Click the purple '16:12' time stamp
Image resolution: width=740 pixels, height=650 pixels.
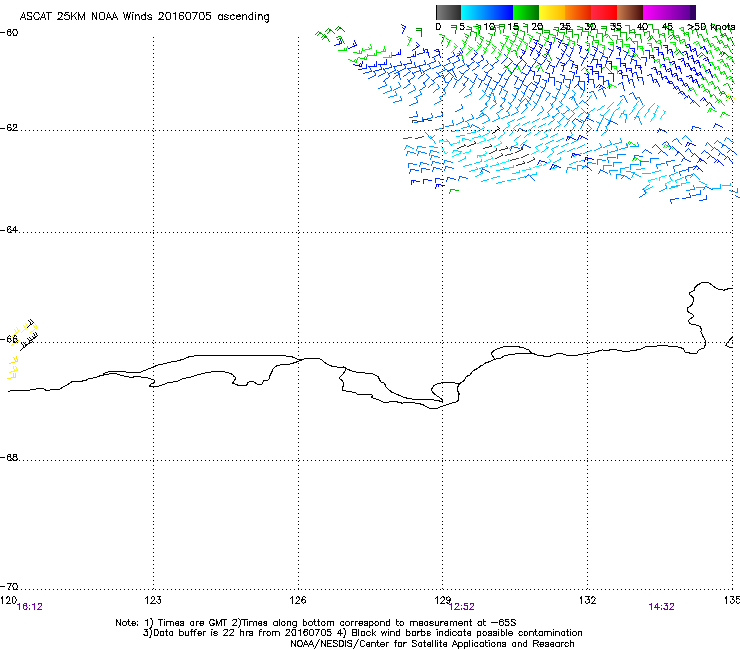29,607
